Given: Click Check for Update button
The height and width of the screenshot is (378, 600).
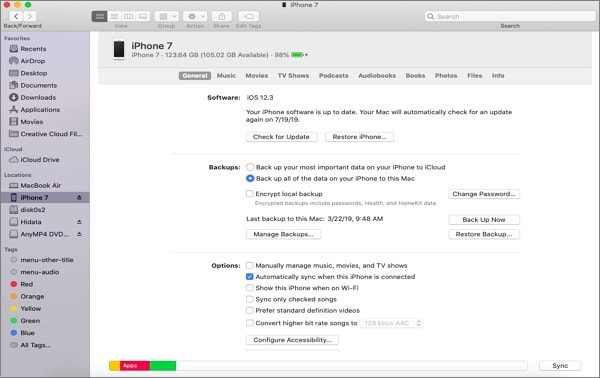Looking at the screenshot, I should tap(281, 137).
